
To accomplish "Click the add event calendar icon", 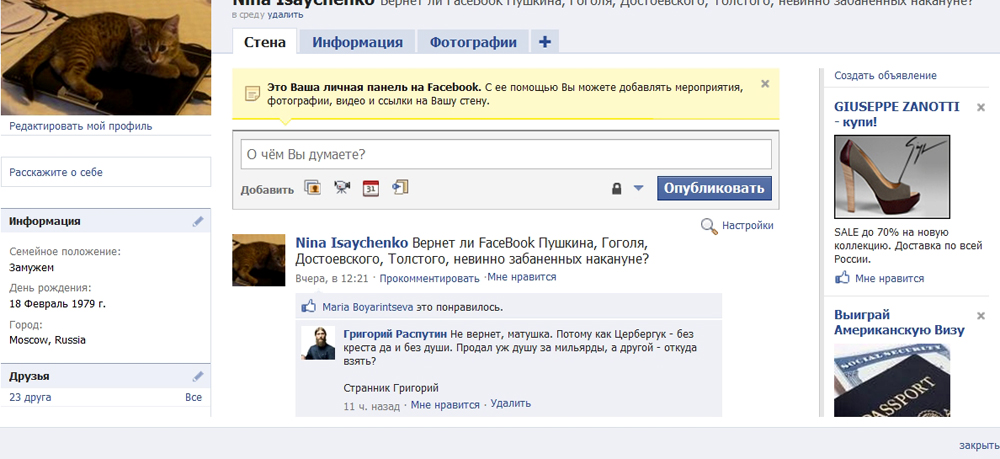I will click(371, 188).
